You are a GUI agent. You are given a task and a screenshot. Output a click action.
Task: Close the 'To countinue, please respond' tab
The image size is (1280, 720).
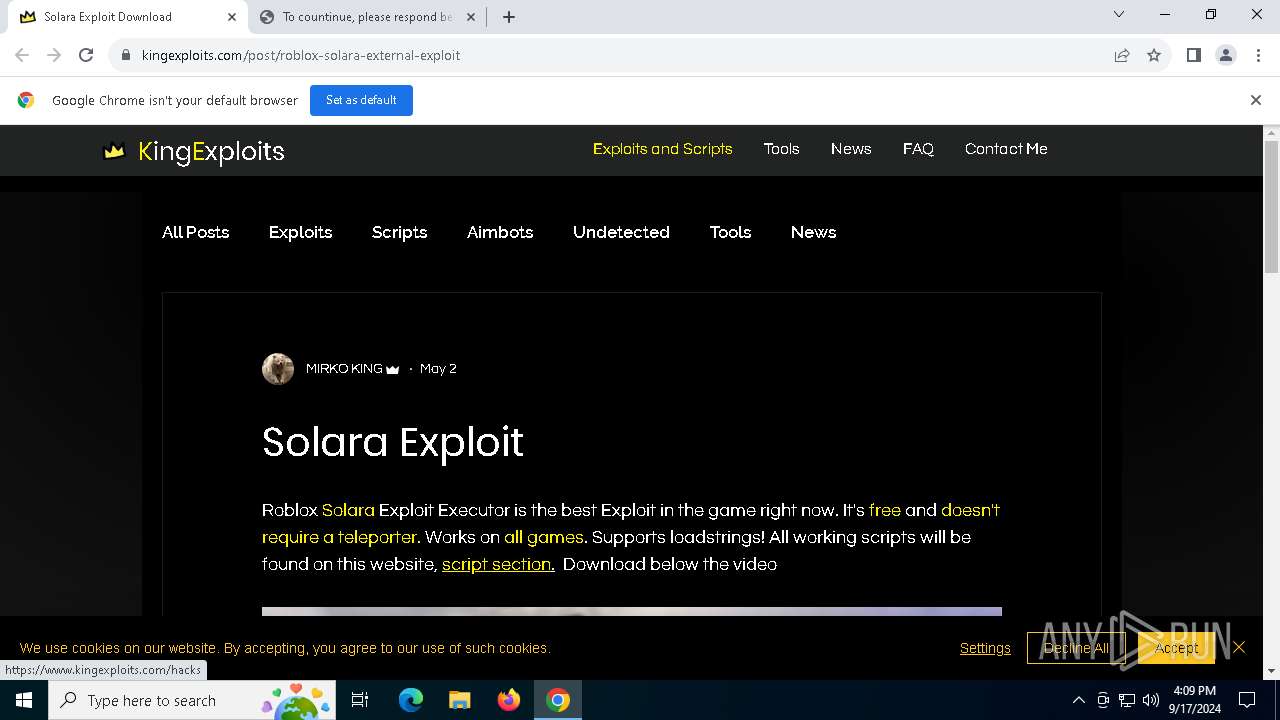click(471, 17)
